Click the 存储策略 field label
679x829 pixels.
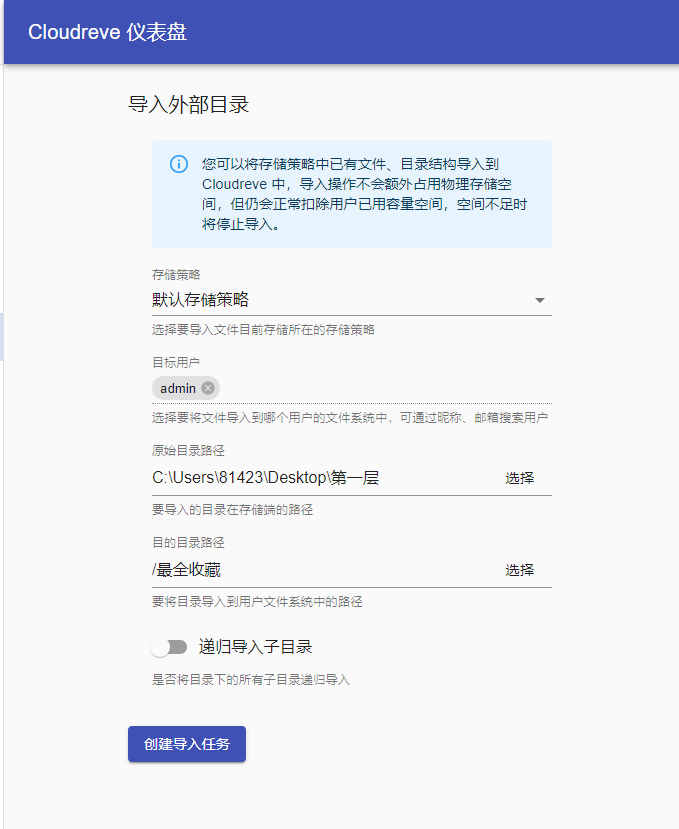click(176, 275)
